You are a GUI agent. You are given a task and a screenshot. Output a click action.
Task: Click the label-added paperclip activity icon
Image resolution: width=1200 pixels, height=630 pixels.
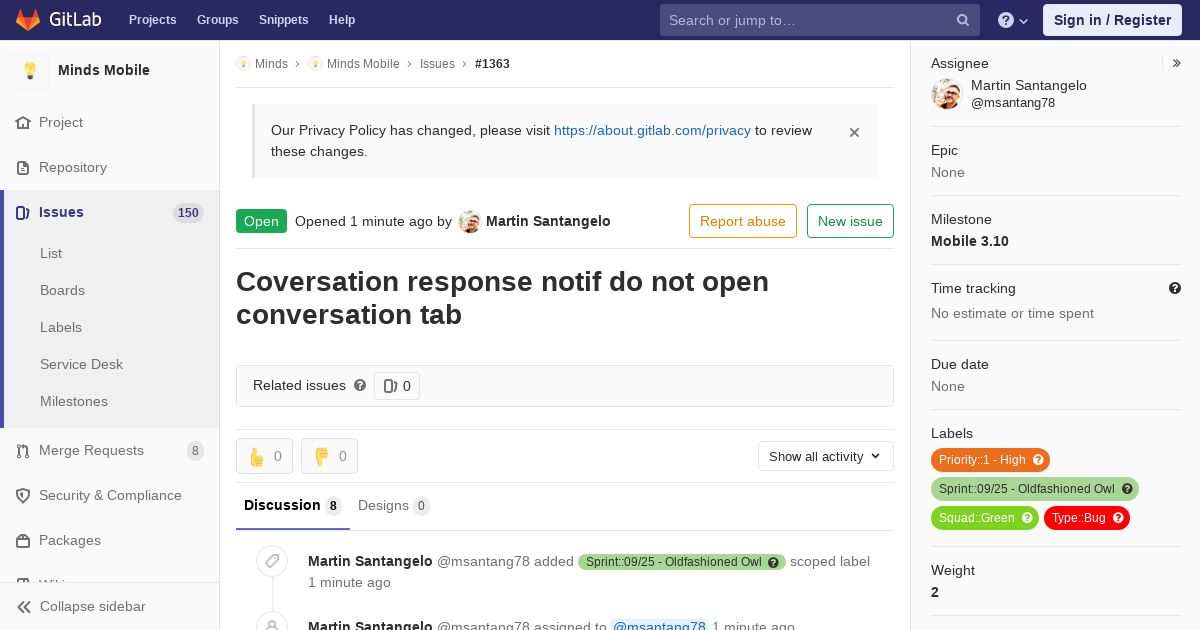tap(272, 562)
